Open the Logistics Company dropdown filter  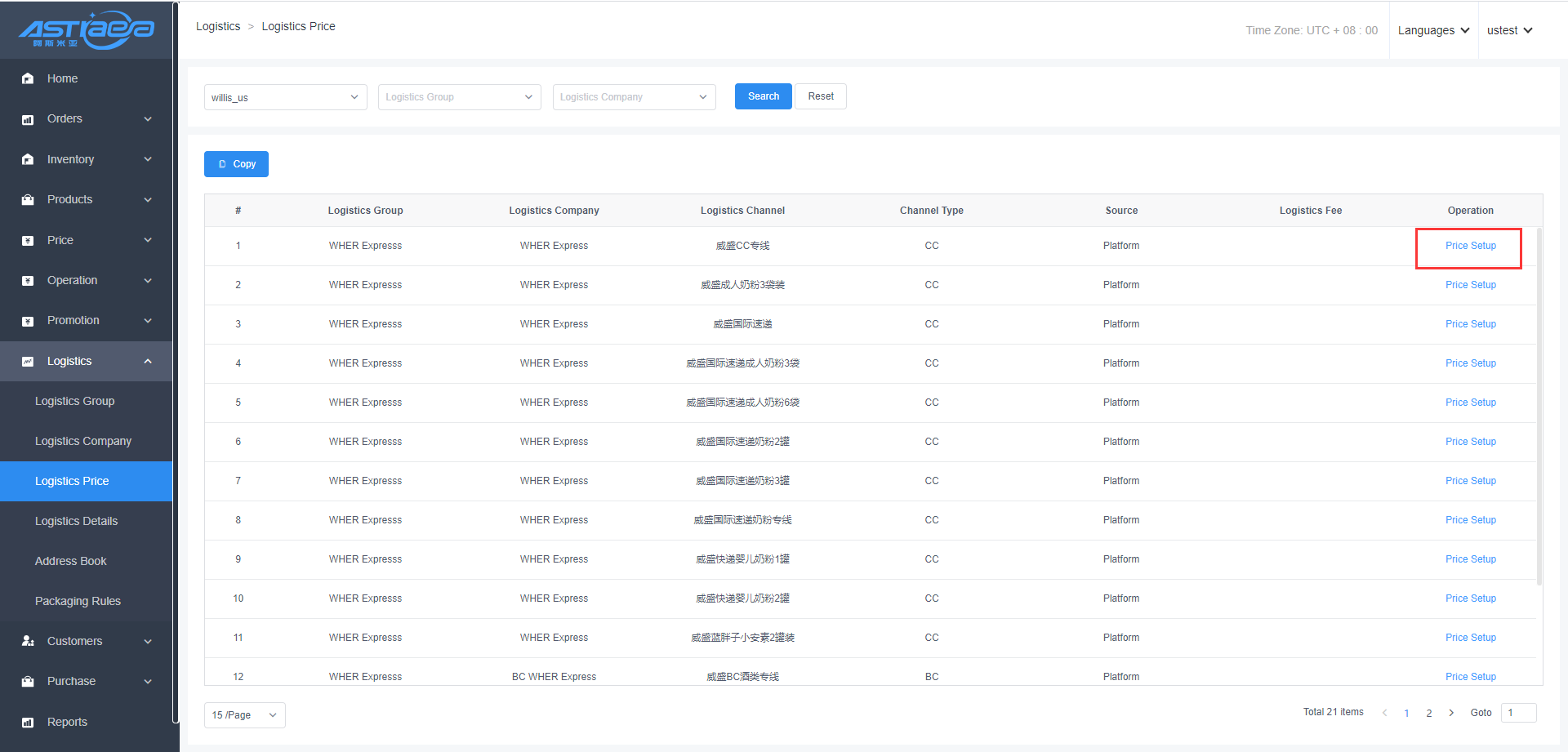point(634,97)
